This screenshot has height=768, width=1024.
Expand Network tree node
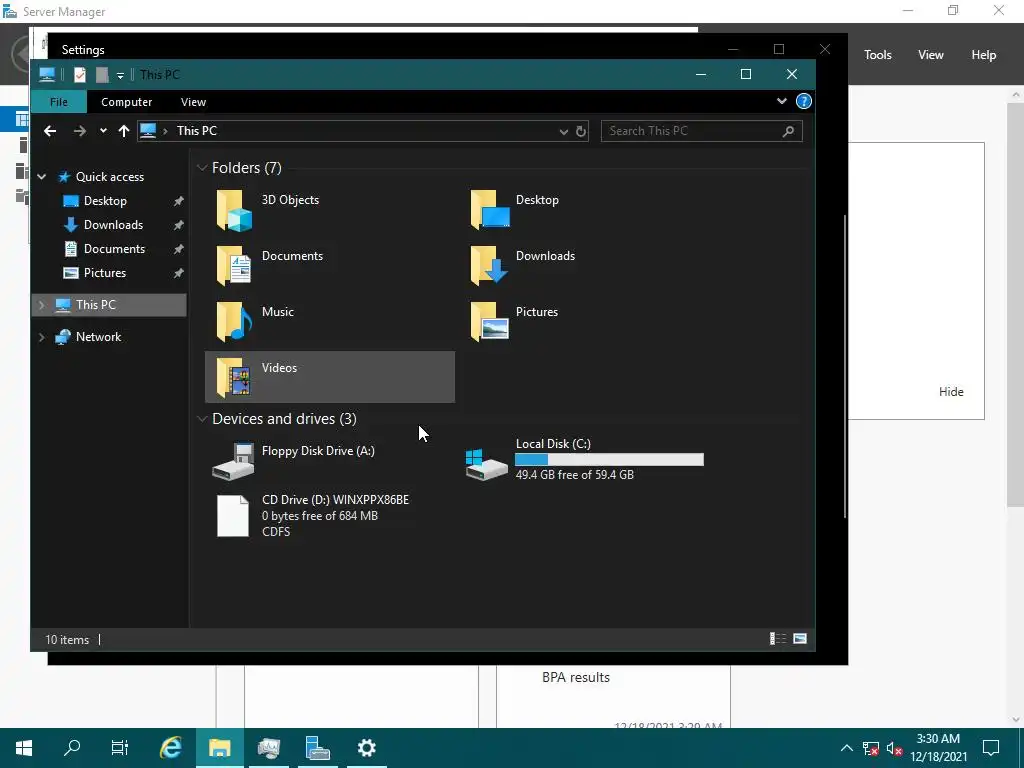point(42,337)
